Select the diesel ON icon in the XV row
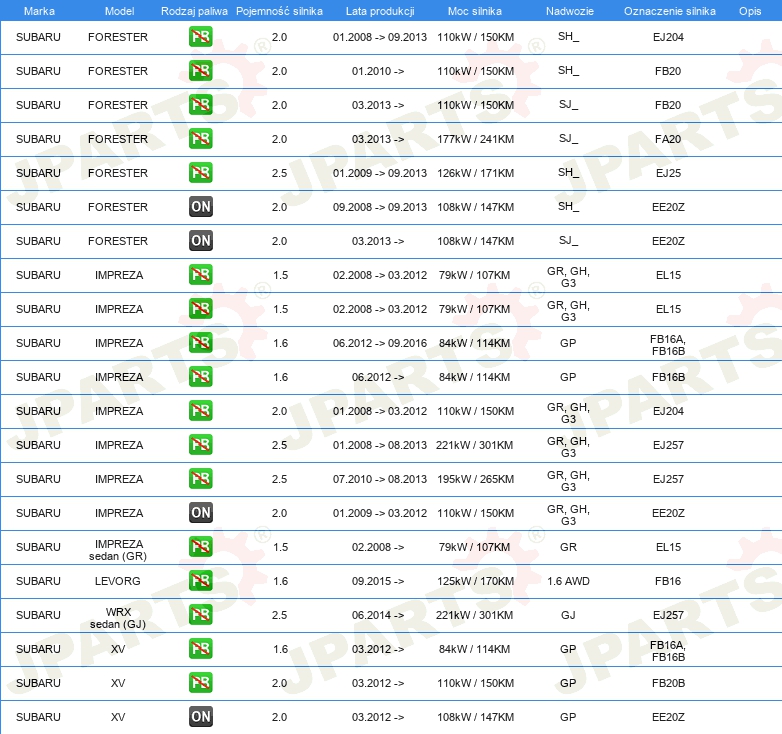The image size is (782, 734). pyautogui.click(x=201, y=717)
